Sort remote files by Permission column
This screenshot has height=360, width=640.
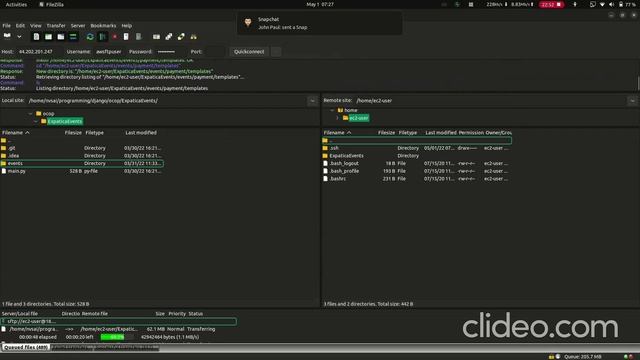(471, 133)
